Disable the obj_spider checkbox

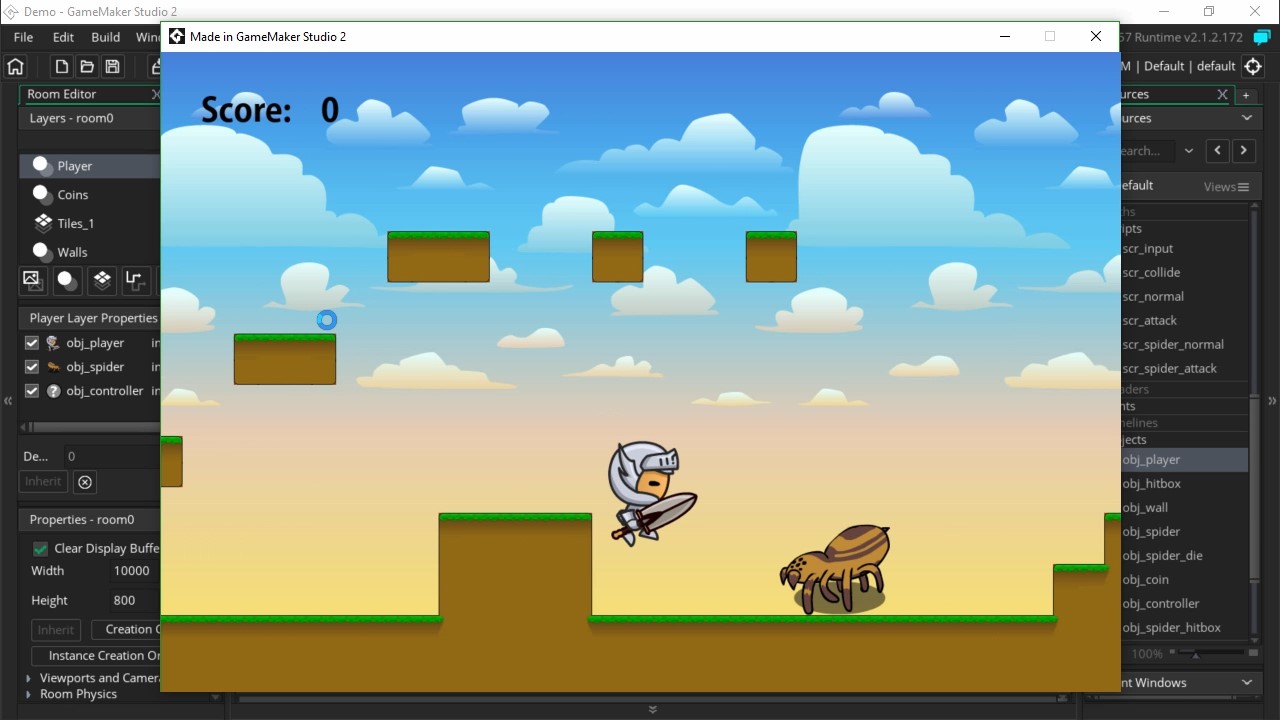click(x=31, y=366)
